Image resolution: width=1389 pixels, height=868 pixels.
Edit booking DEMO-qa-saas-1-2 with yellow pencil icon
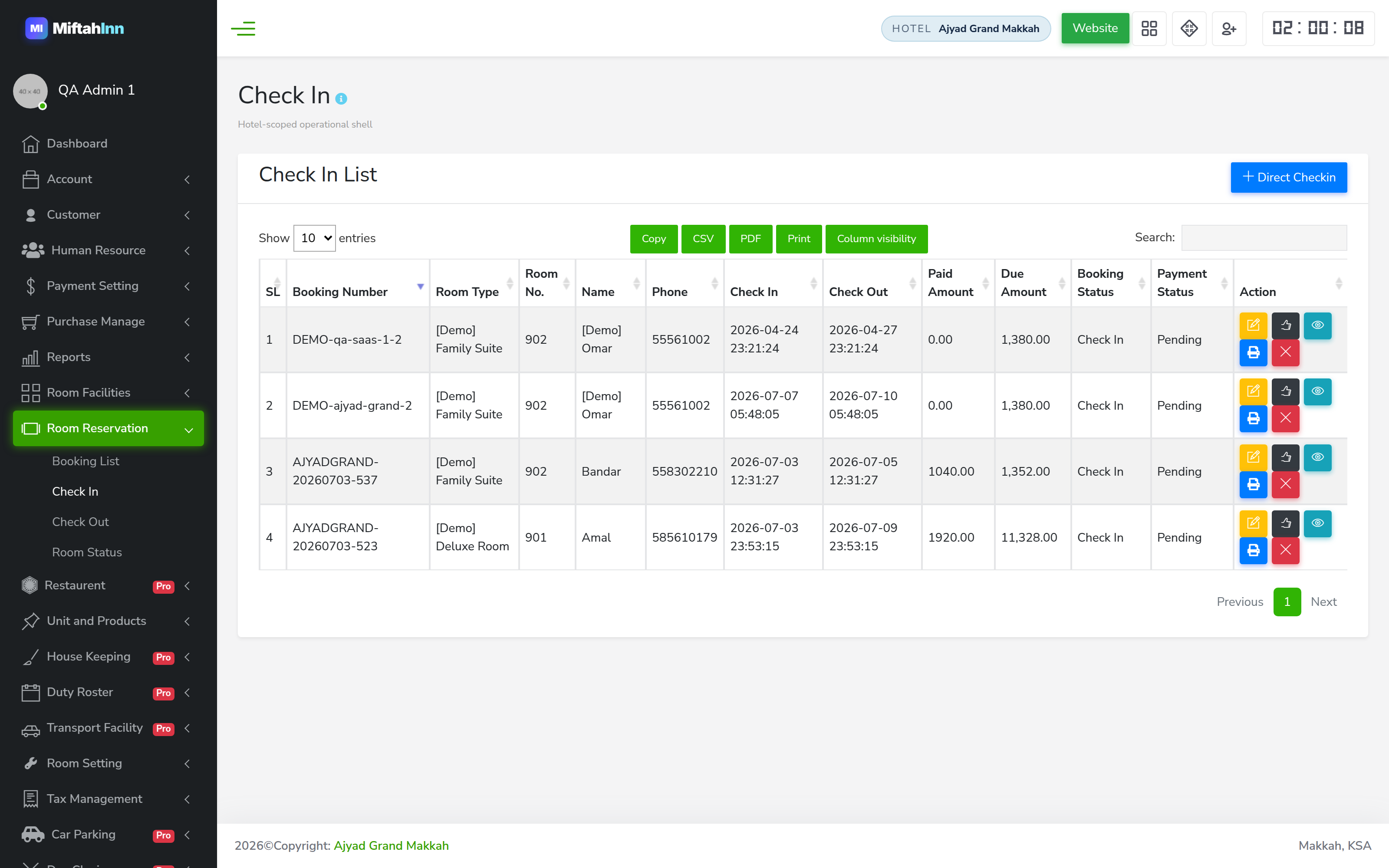pyautogui.click(x=1253, y=325)
